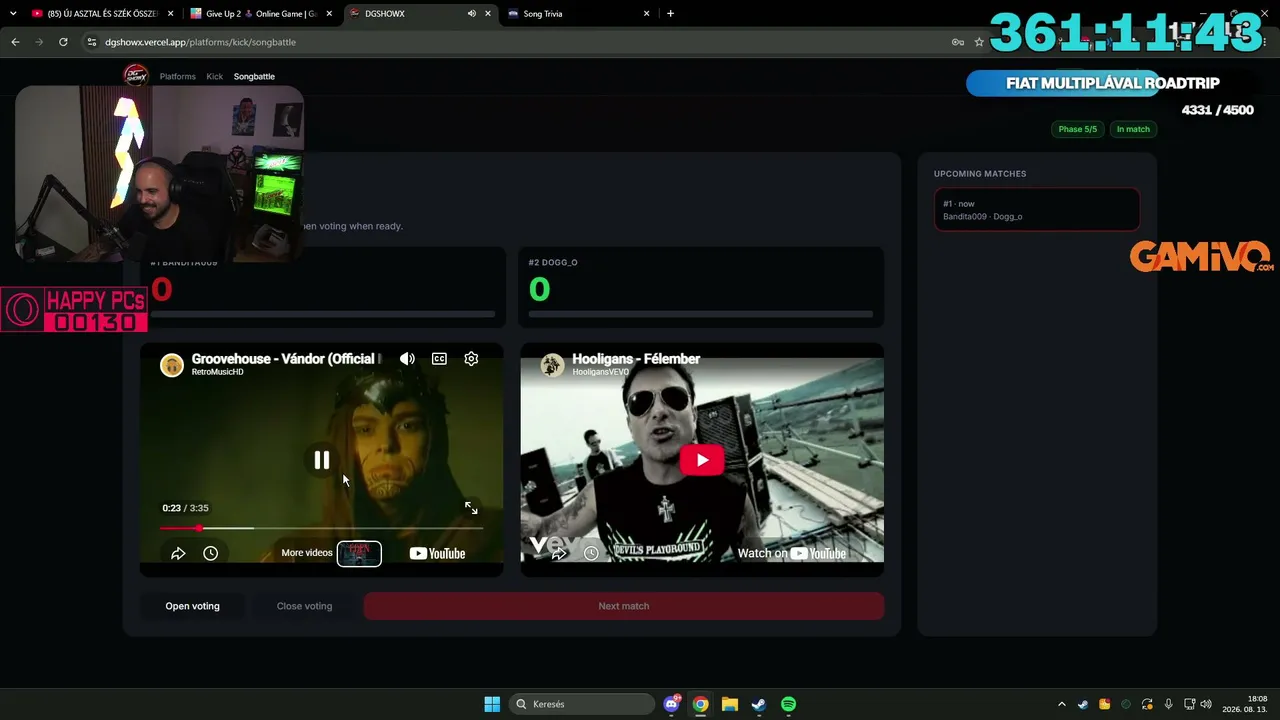
Task: Expand hidden system tray icons
Action: click(1062, 704)
